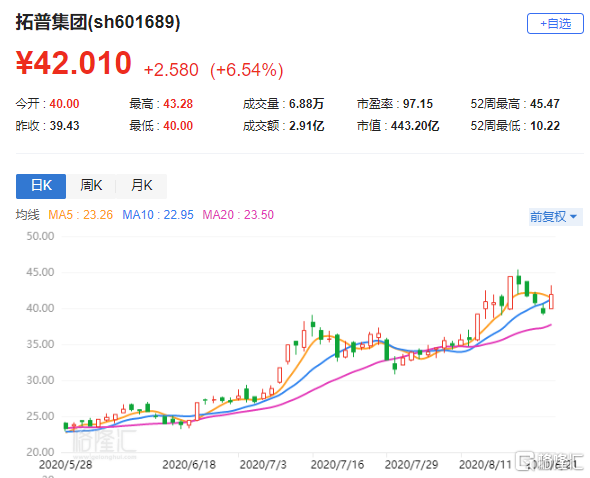Image resolution: width=590 pixels, height=478 pixels.
Task: Click the 50.00 price axis label
Action: (40, 236)
